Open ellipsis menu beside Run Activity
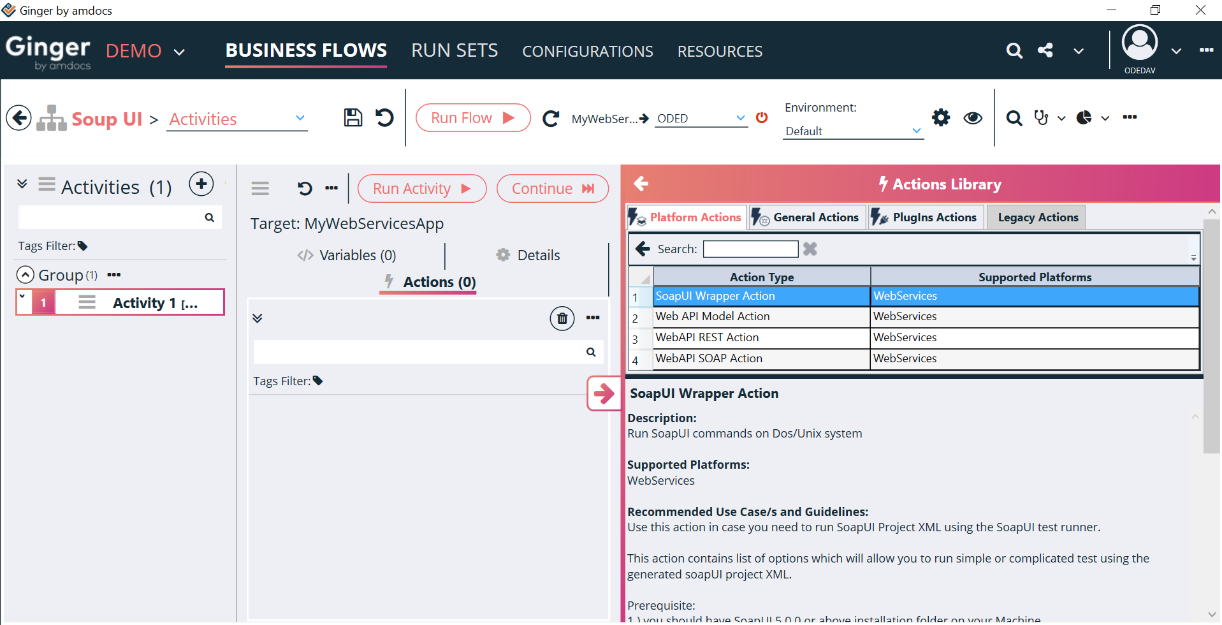The height and width of the screenshot is (625, 1222). click(x=331, y=188)
